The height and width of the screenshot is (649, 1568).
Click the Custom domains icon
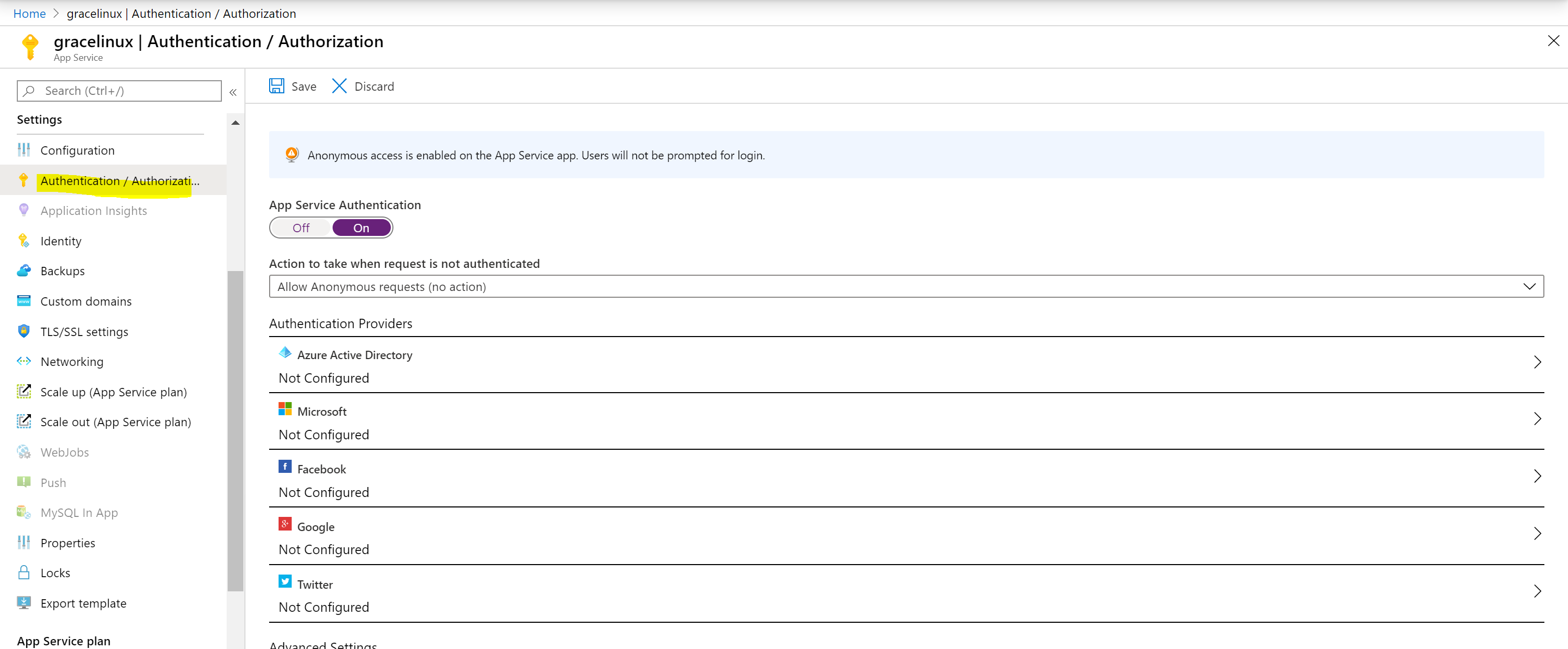coord(24,301)
